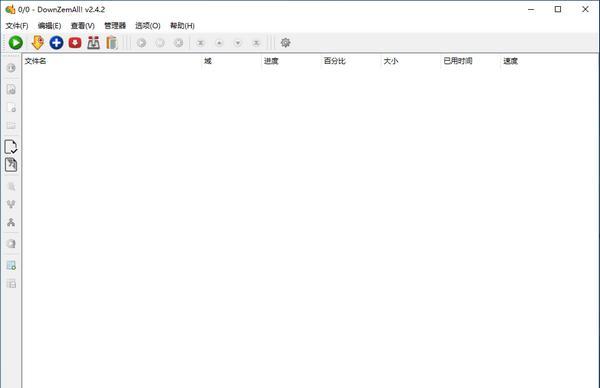
Task: Open the 帮助(H) menu
Action: [182, 26]
